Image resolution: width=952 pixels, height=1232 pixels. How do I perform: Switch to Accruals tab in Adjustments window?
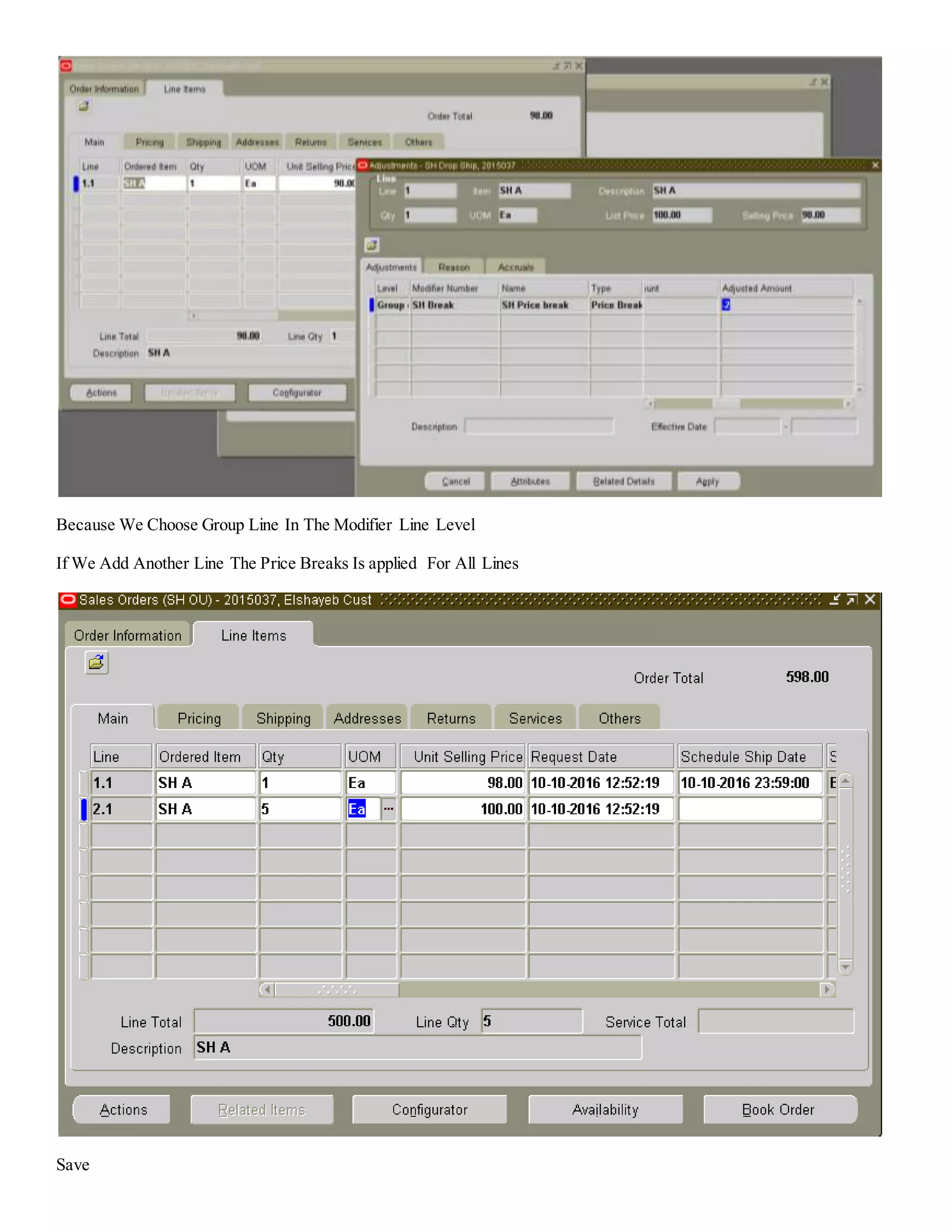(516, 267)
